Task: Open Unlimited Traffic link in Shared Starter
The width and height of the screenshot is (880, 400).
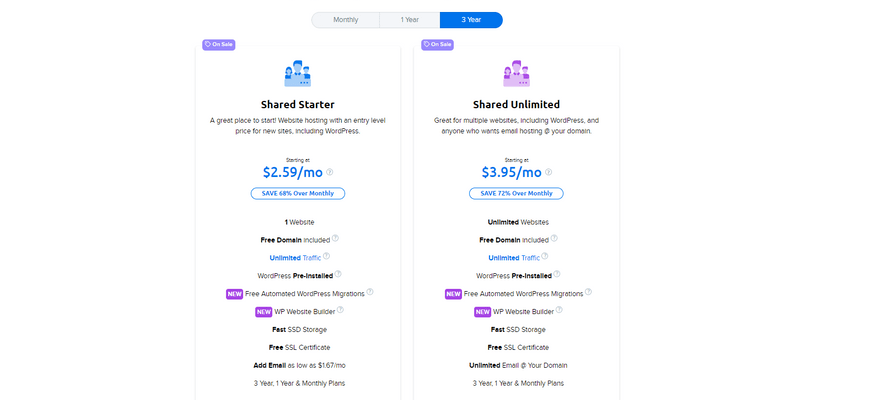Action: [295, 258]
